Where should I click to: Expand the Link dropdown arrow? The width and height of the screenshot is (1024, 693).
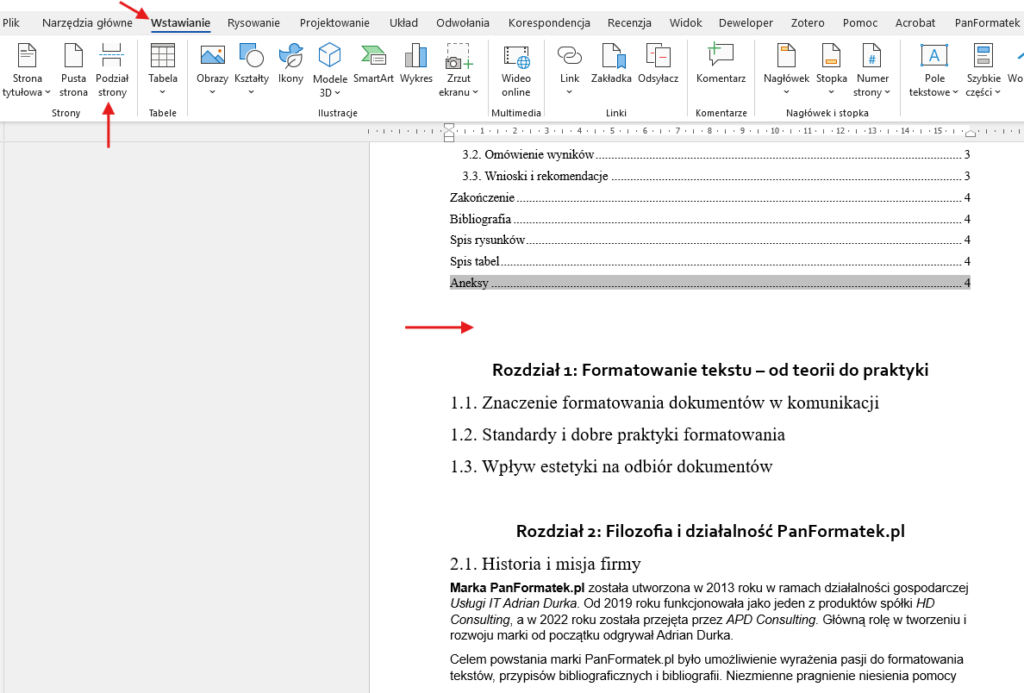click(569, 92)
